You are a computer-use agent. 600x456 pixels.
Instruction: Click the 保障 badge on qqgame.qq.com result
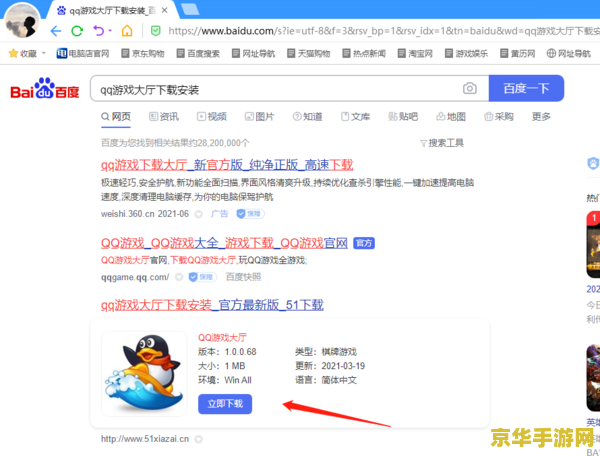[203, 277]
